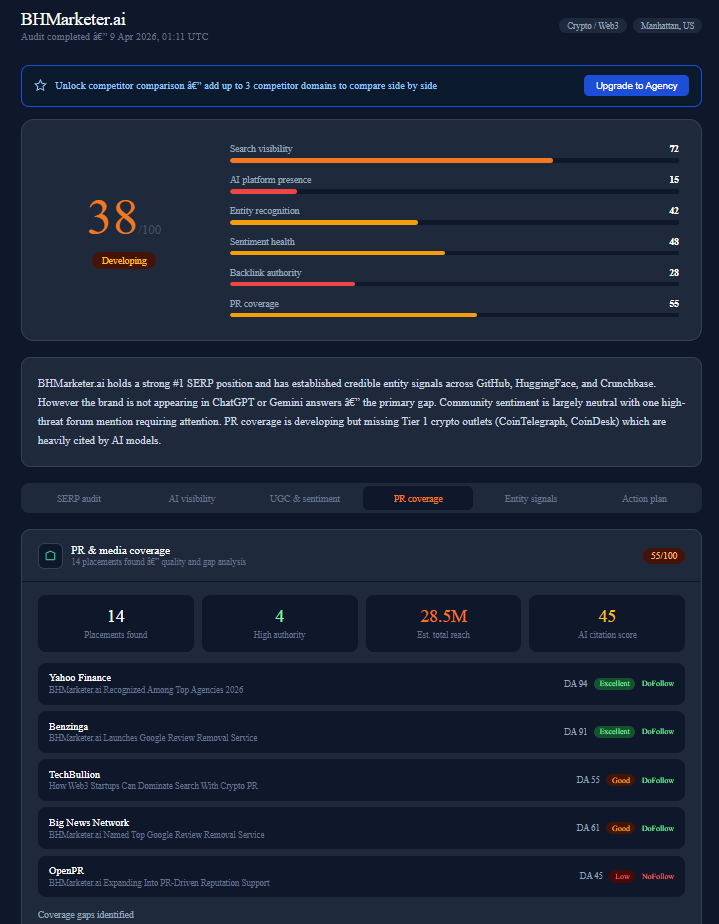The height and width of the screenshot is (924, 719).
Task: Select the PR coverage tab
Action: click(x=418, y=499)
